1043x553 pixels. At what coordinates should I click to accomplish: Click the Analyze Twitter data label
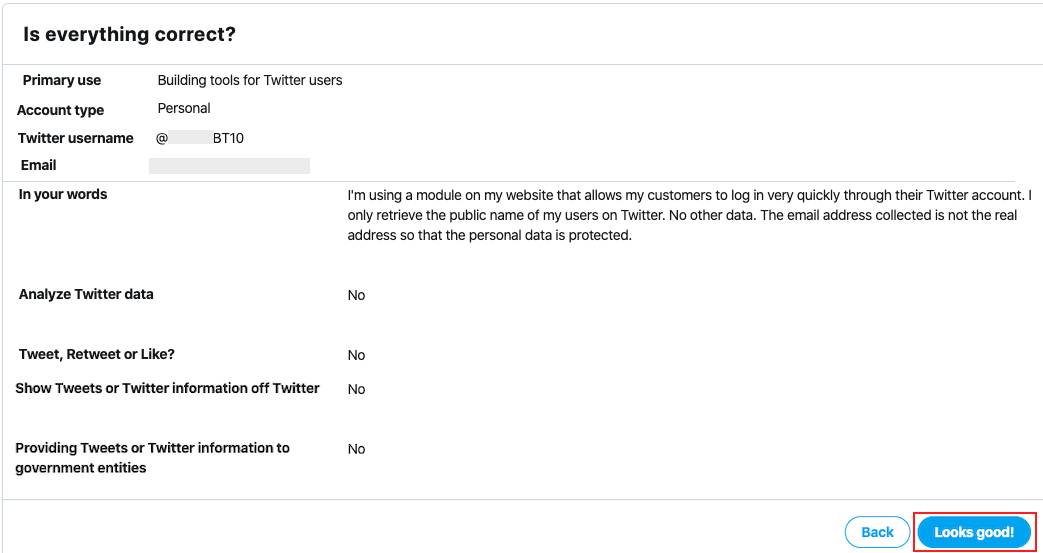click(86, 294)
